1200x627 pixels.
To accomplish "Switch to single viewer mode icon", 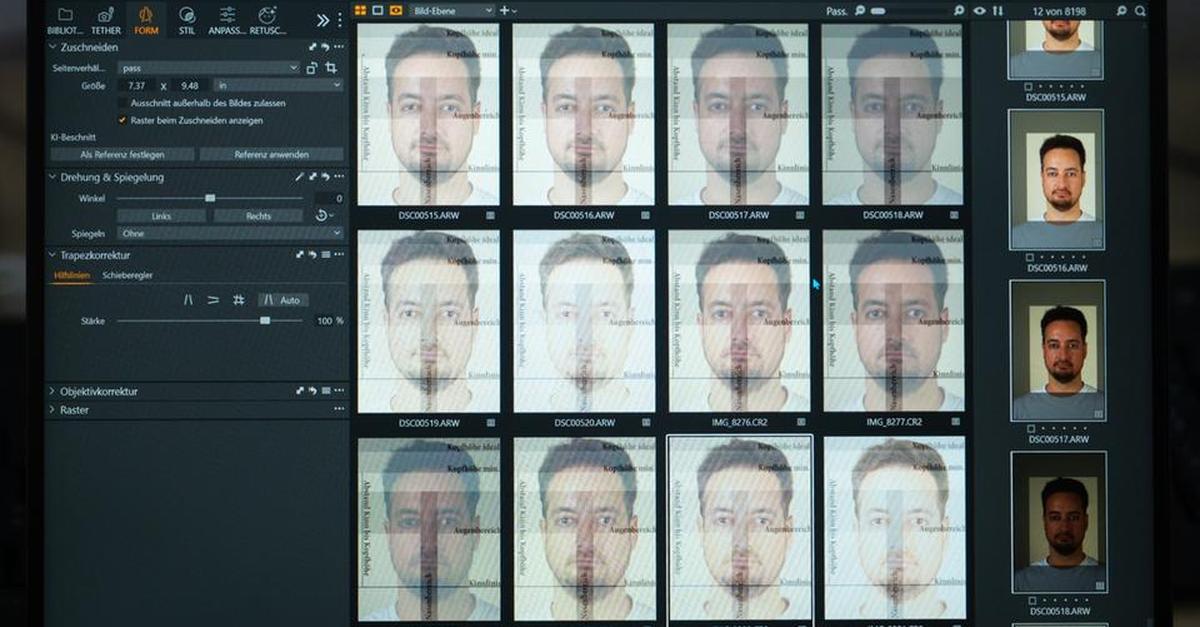I will pos(378,10).
